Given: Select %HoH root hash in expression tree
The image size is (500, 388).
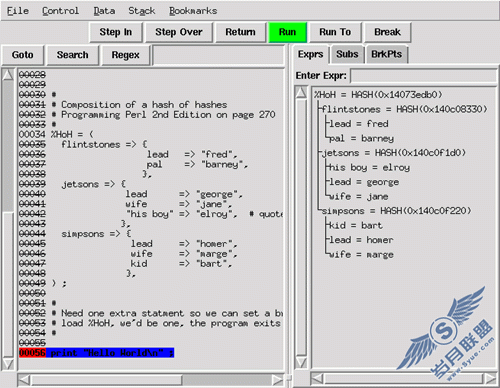Looking at the screenshot, I should tap(378, 95).
